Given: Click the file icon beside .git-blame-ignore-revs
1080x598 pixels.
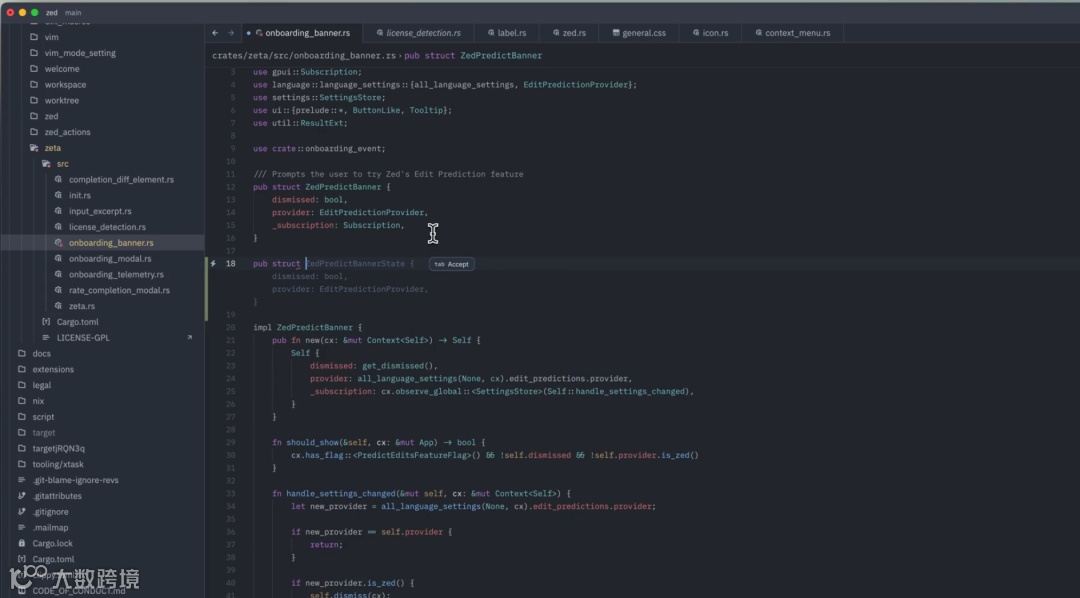Looking at the screenshot, I should click(x=22, y=480).
